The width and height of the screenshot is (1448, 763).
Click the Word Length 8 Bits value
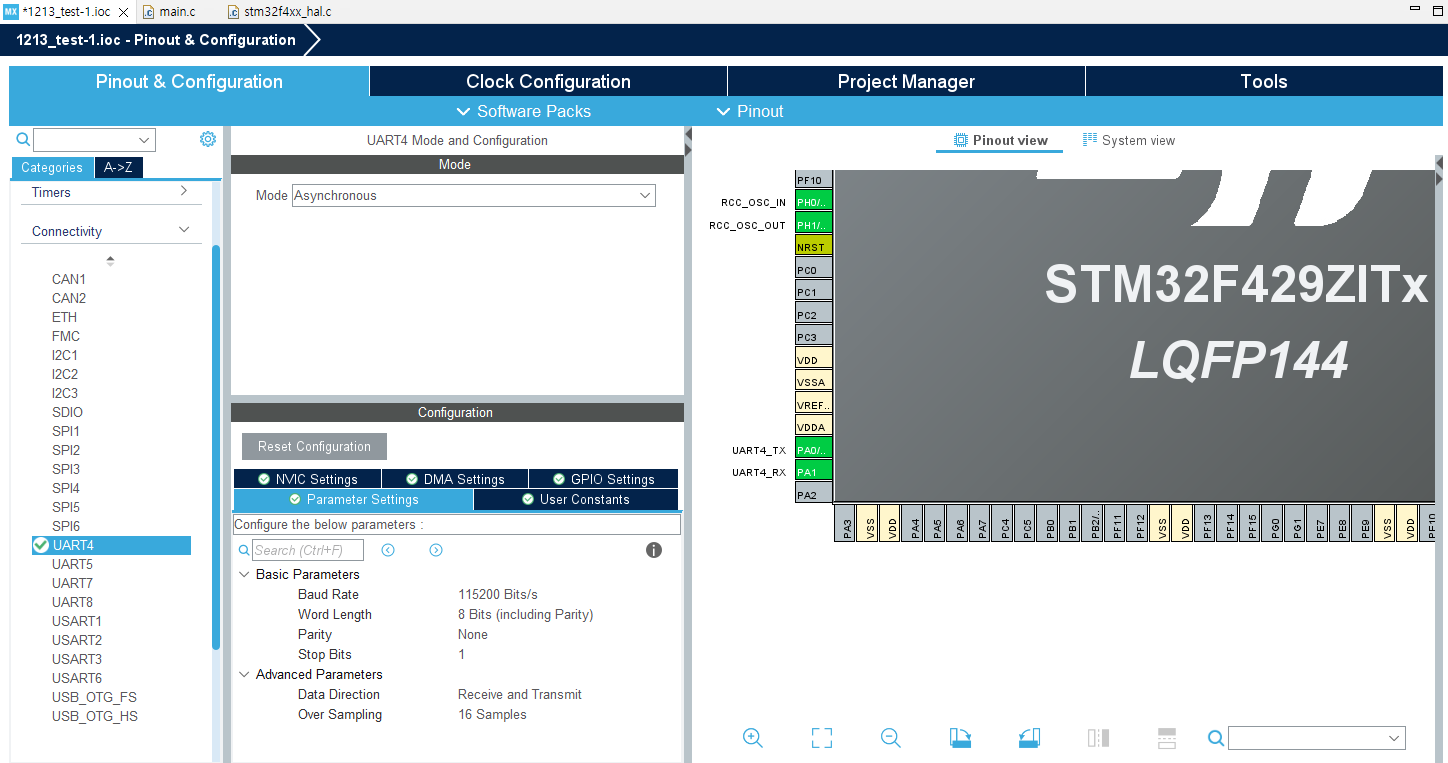[526, 615]
